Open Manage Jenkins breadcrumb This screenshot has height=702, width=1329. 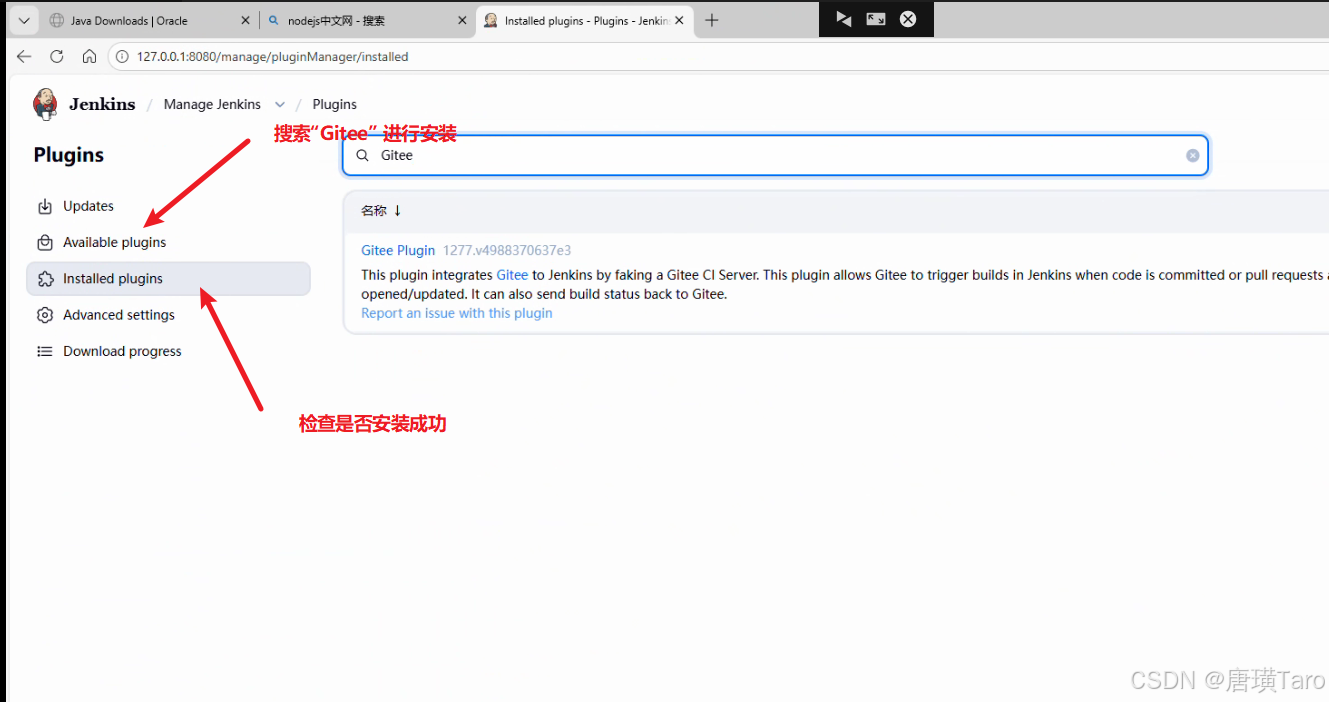click(212, 104)
